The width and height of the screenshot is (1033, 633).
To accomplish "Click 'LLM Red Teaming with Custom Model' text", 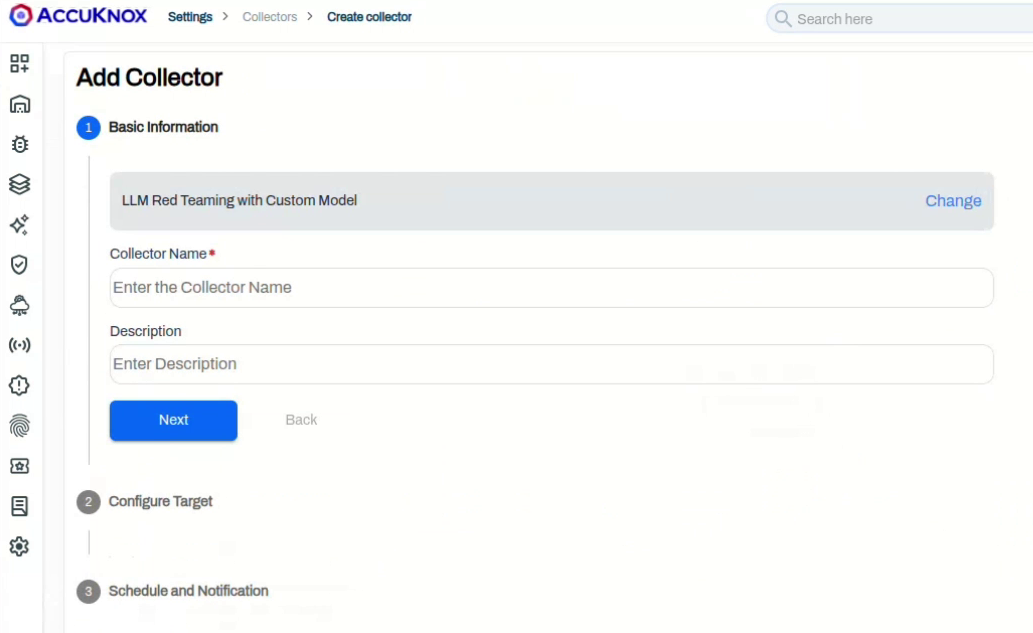I will click(x=239, y=200).
